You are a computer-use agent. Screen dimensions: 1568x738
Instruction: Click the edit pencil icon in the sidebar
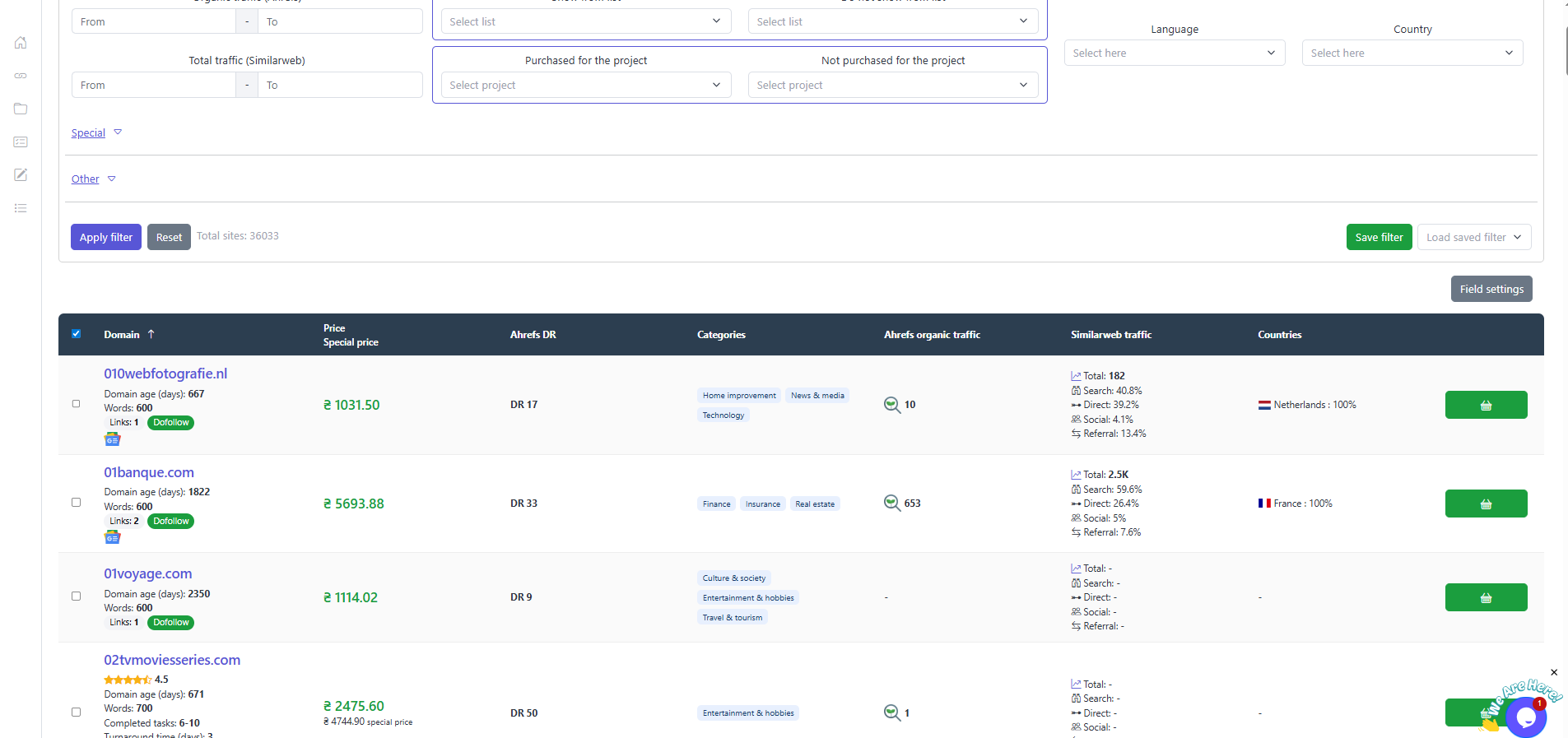21,174
